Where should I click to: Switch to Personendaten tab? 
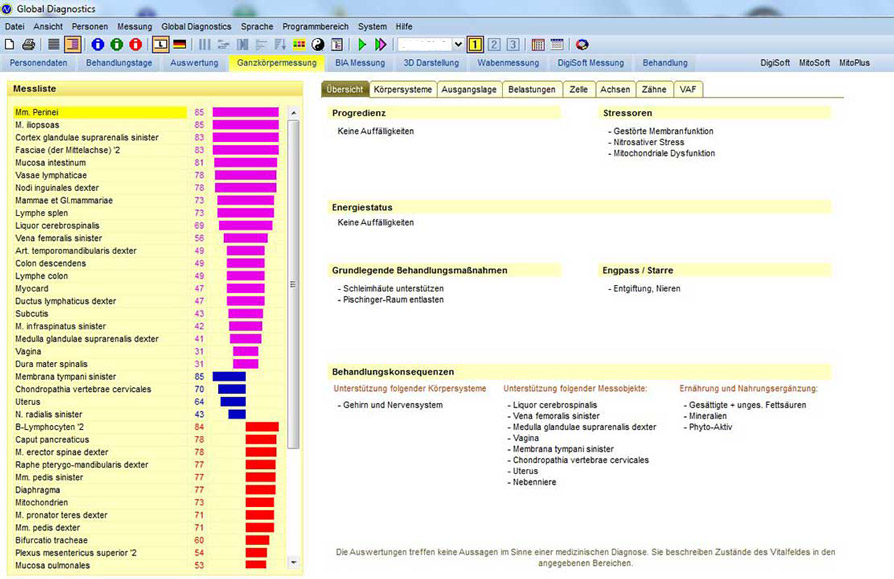click(38, 63)
